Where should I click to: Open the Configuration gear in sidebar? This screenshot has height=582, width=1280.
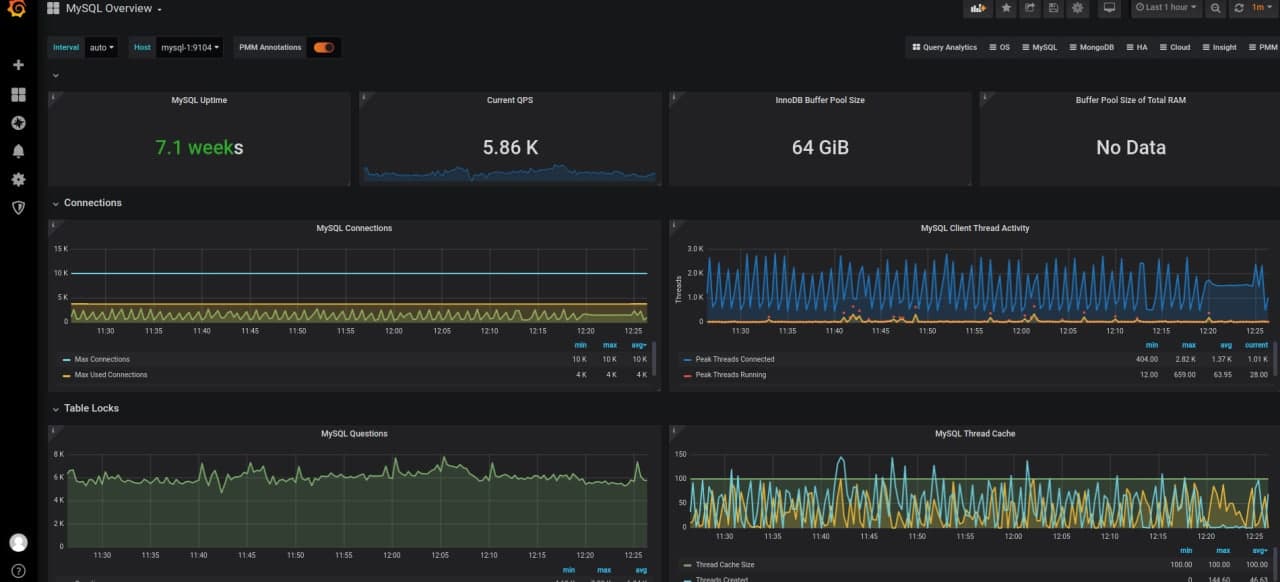coord(18,180)
